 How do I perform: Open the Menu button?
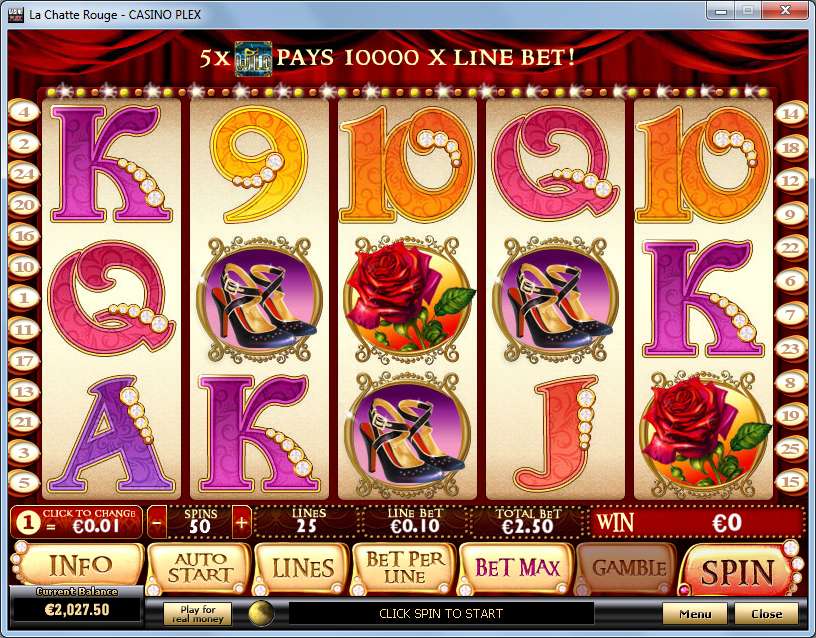[x=695, y=614]
